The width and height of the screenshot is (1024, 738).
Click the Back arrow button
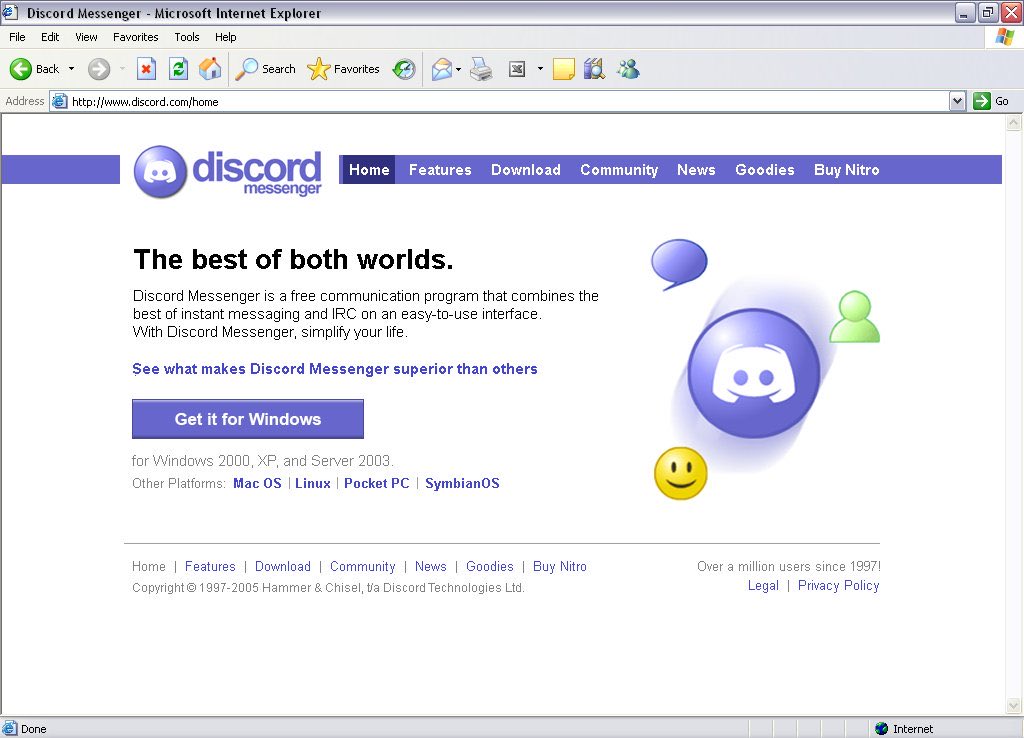pyautogui.click(x=20, y=69)
